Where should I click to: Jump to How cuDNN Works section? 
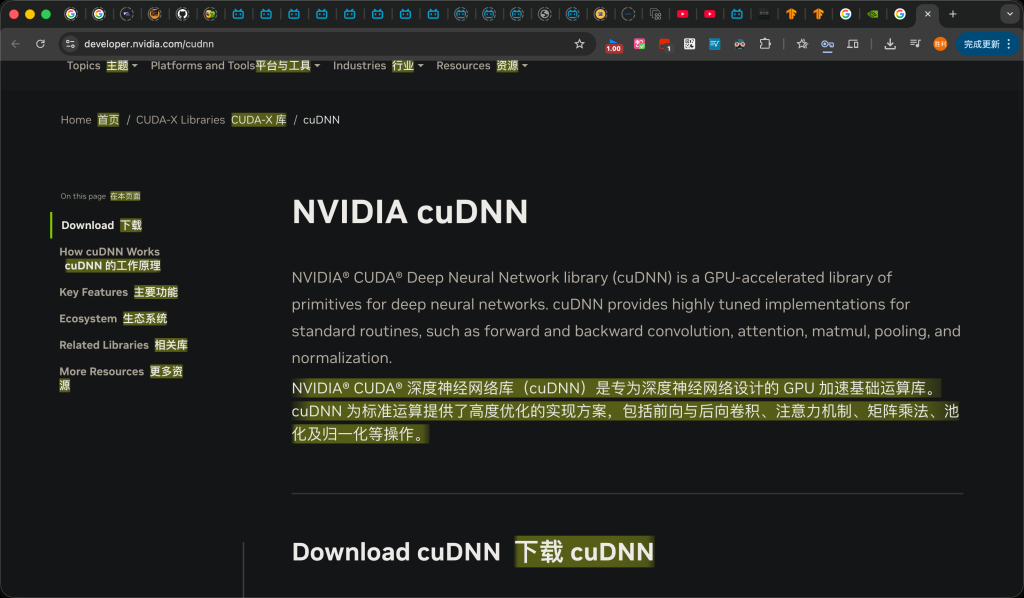pos(110,259)
